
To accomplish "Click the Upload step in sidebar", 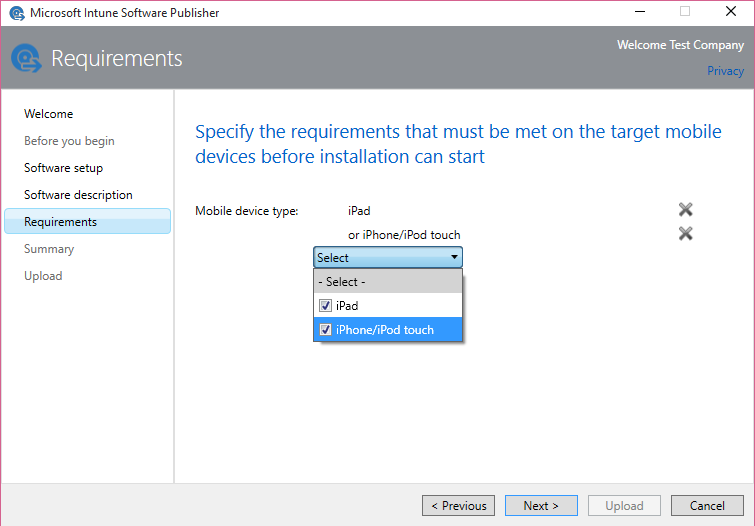I will coord(43,276).
